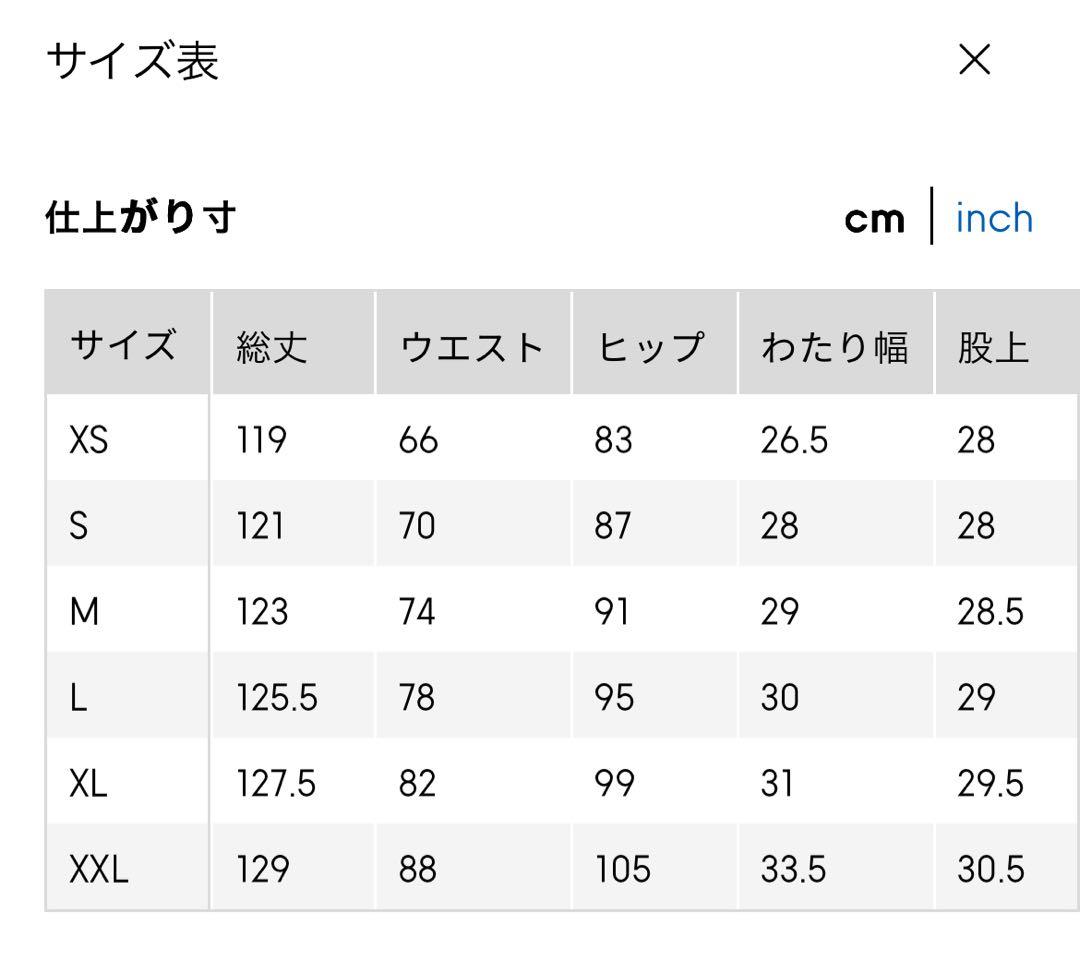The height and width of the screenshot is (962, 1080).
Task: Click the サイズ column header
Action: click(124, 346)
